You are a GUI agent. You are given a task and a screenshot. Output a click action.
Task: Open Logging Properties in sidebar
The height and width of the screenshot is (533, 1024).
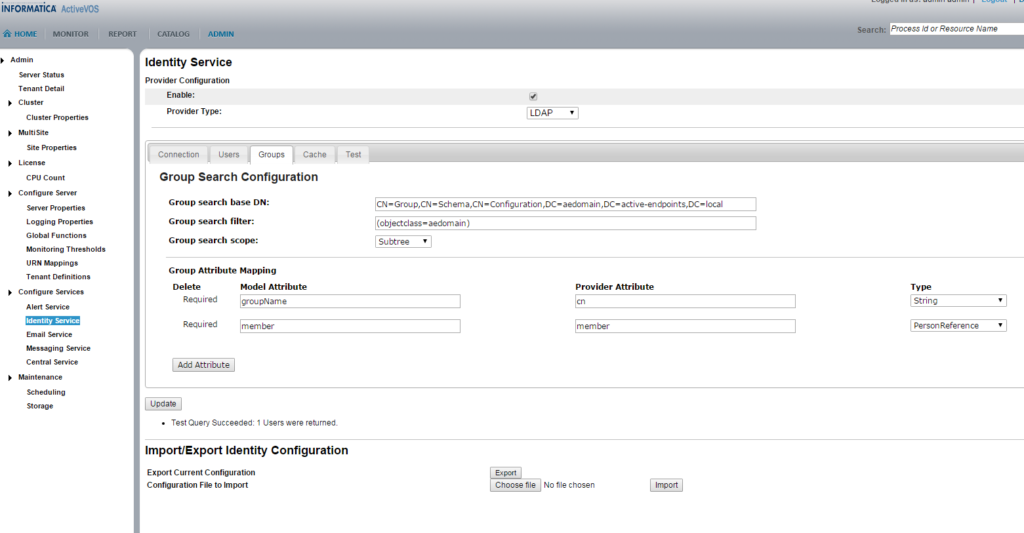(x=59, y=222)
